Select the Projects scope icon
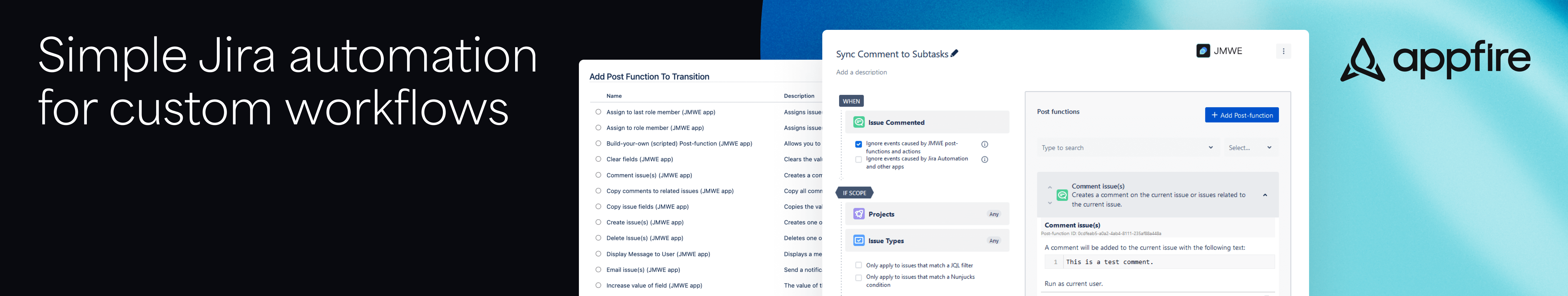The height and width of the screenshot is (296, 1568). [x=859, y=213]
